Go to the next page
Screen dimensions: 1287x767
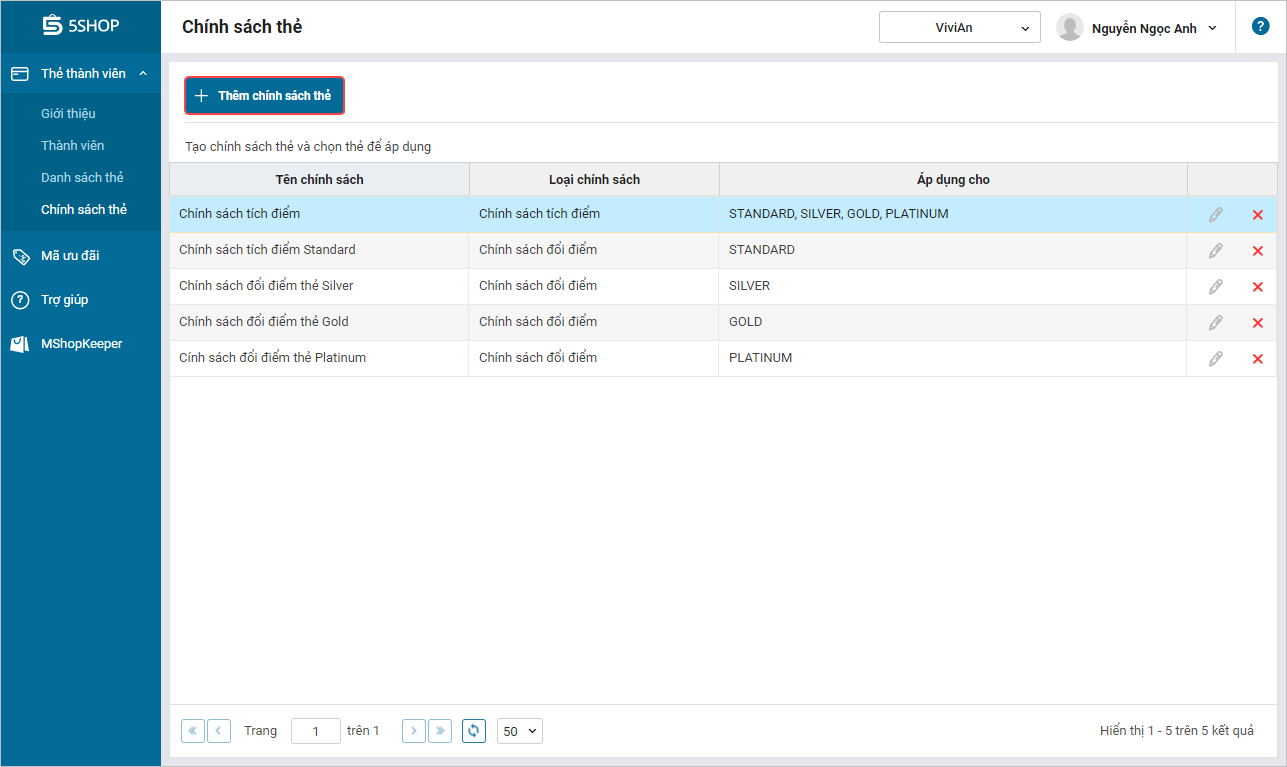(x=414, y=731)
